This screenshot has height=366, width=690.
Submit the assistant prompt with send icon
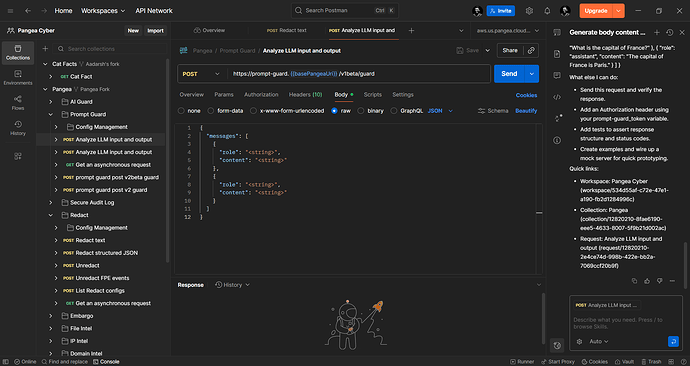click(x=673, y=341)
